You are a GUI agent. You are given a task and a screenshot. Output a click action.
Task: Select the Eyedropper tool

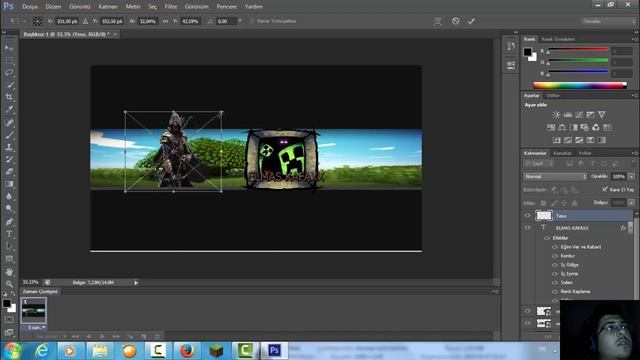(x=9, y=109)
